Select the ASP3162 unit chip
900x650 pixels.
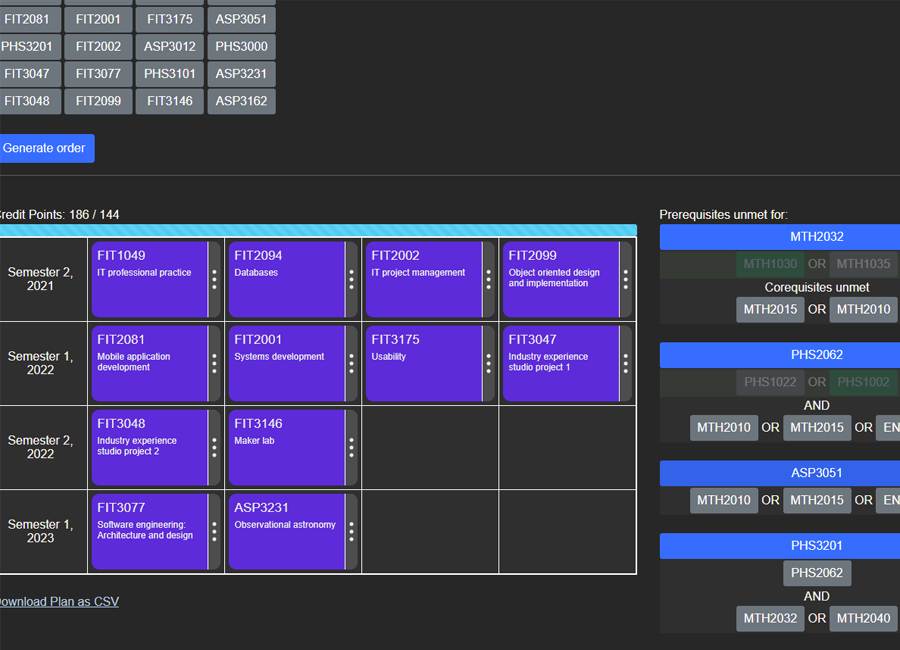pyautogui.click(x=241, y=101)
